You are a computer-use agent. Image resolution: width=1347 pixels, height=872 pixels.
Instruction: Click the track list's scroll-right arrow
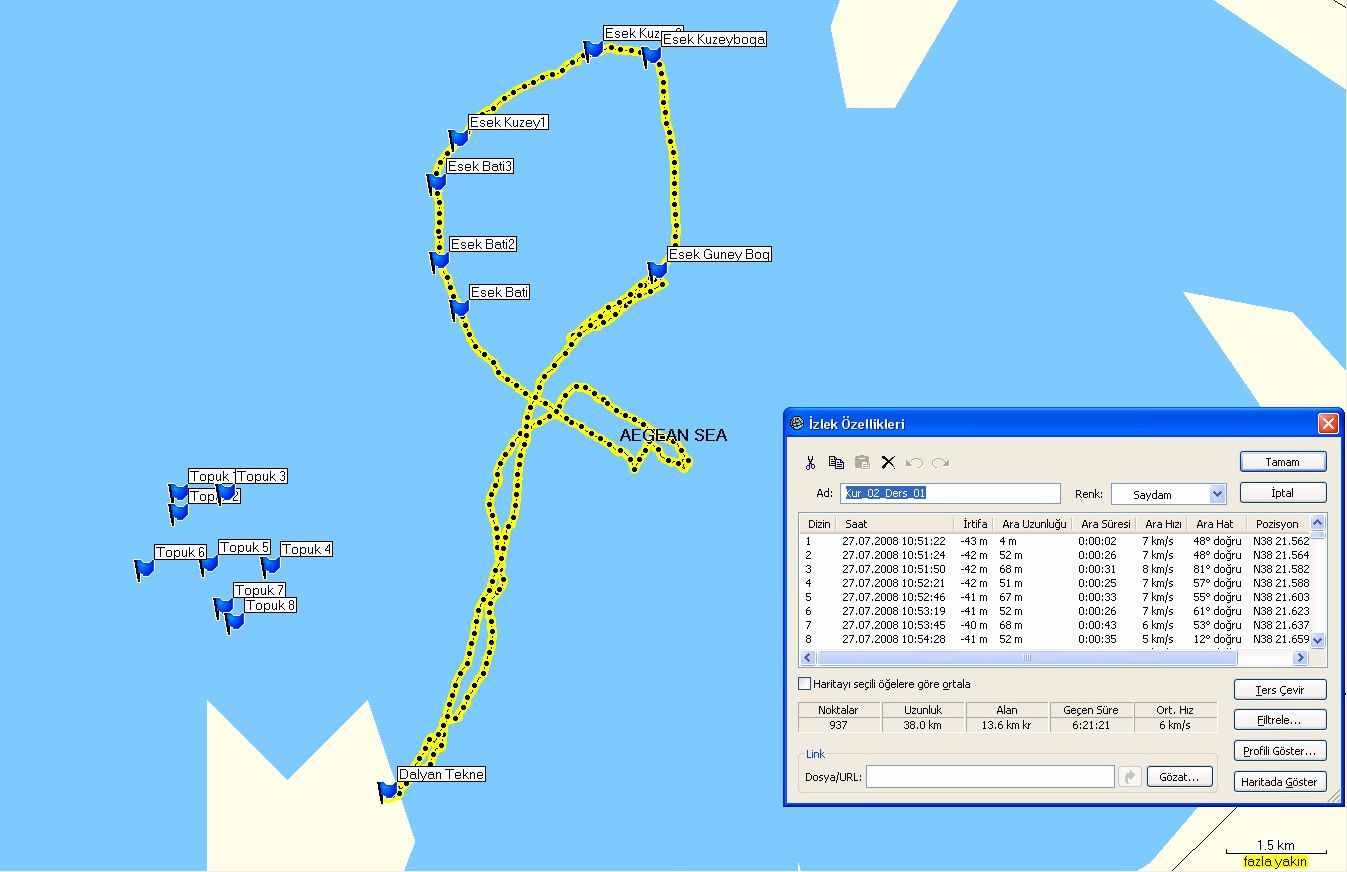tap(1300, 658)
